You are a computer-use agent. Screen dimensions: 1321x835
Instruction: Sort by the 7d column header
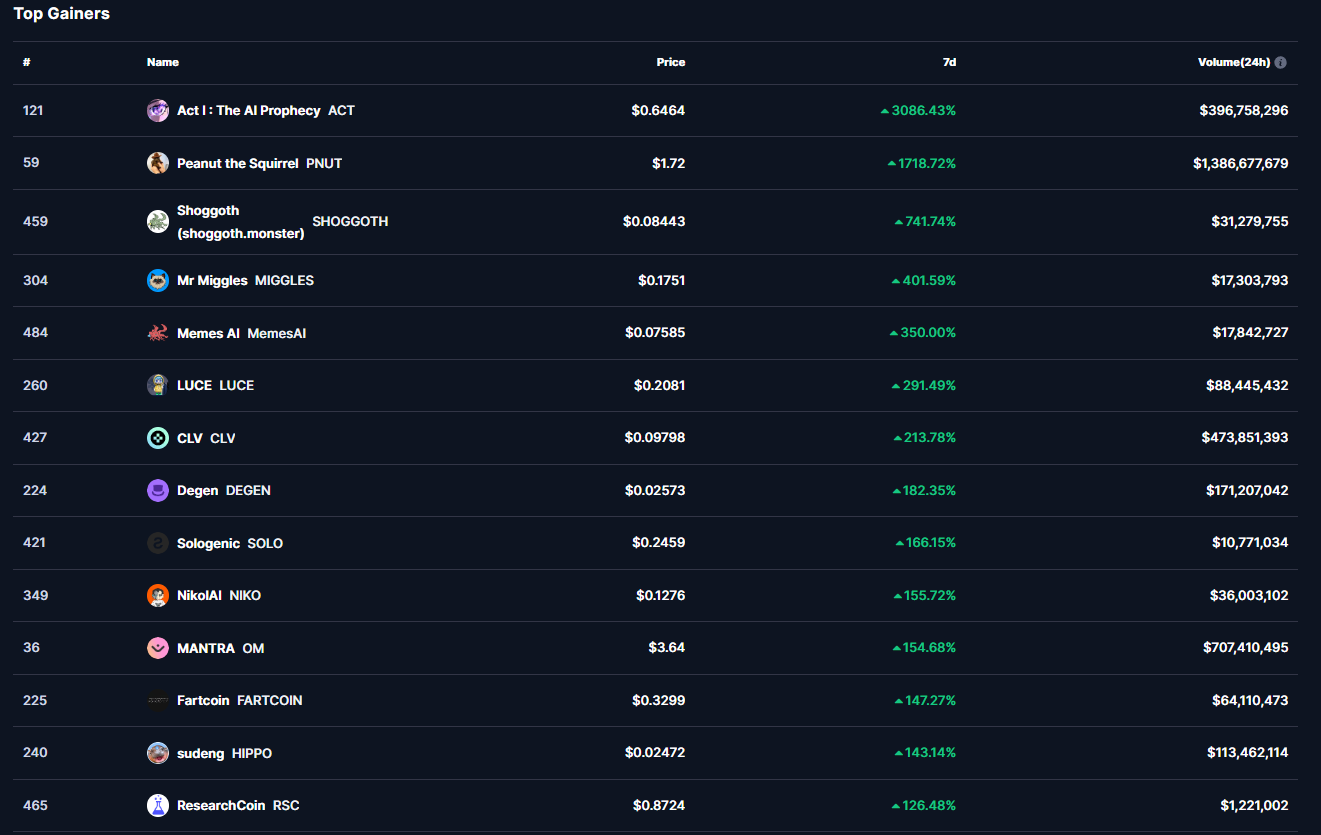tap(948, 62)
